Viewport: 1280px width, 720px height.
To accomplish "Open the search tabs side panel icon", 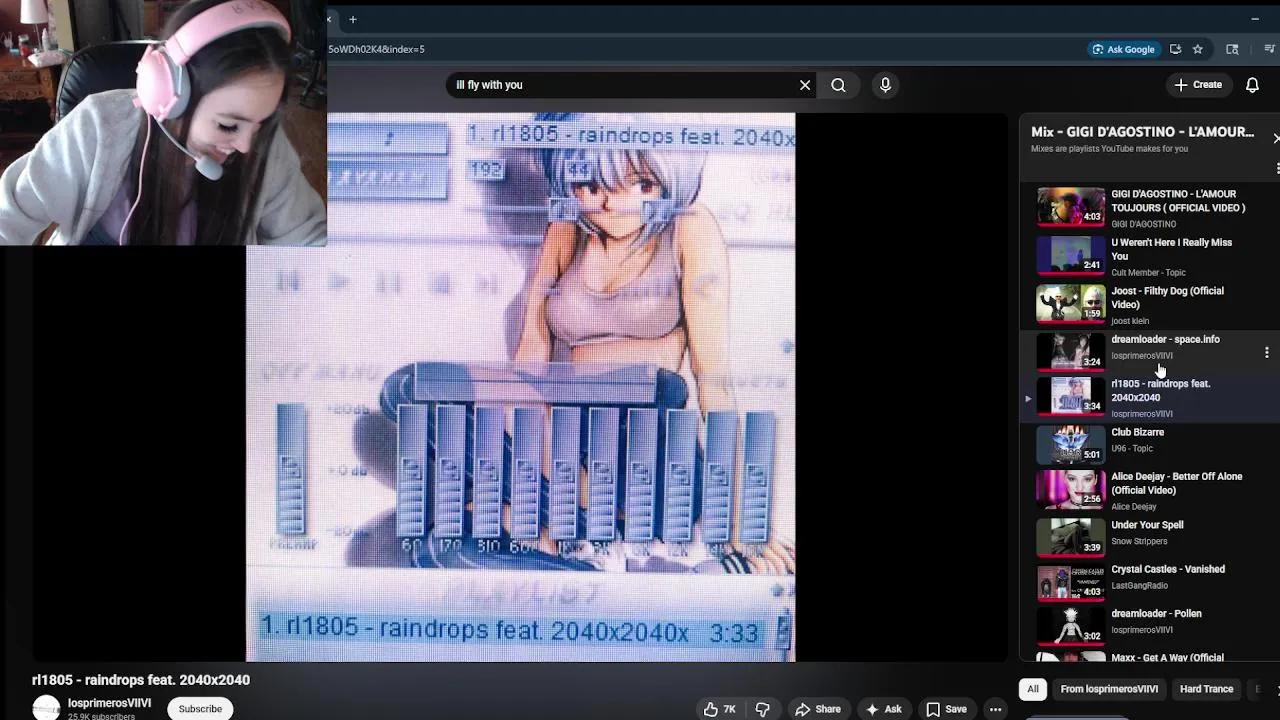I will [1232, 49].
